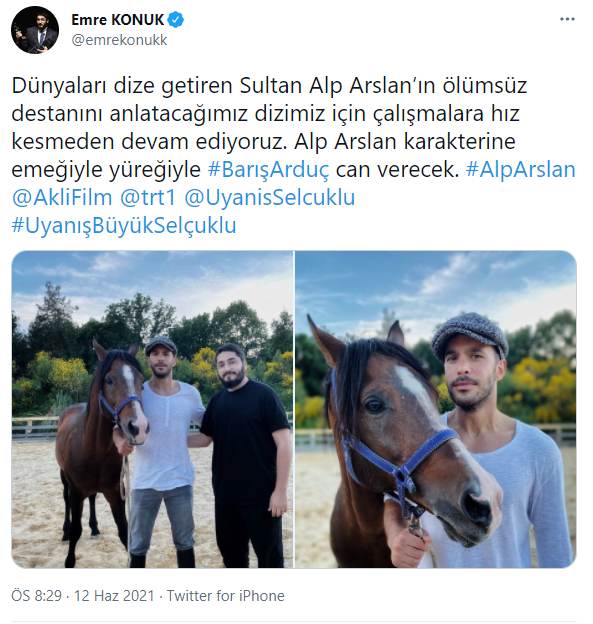Open the Emre KONUK display name
The width and height of the screenshot is (593, 624).
117,20
